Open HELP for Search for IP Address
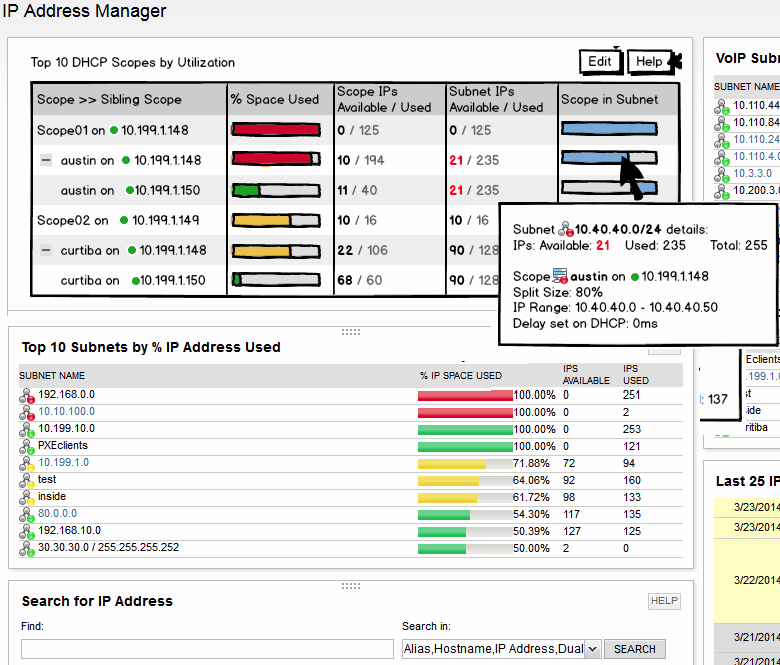Viewport: 780px width, 665px height. (x=664, y=601)
